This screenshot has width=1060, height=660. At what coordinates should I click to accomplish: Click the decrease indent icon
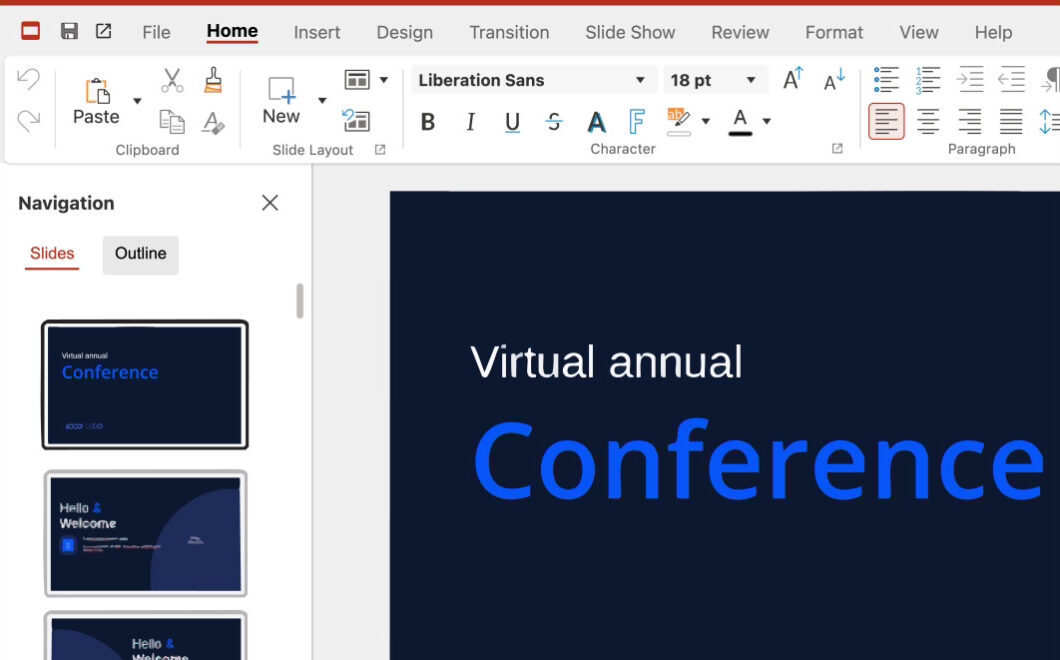(1011, 80)
